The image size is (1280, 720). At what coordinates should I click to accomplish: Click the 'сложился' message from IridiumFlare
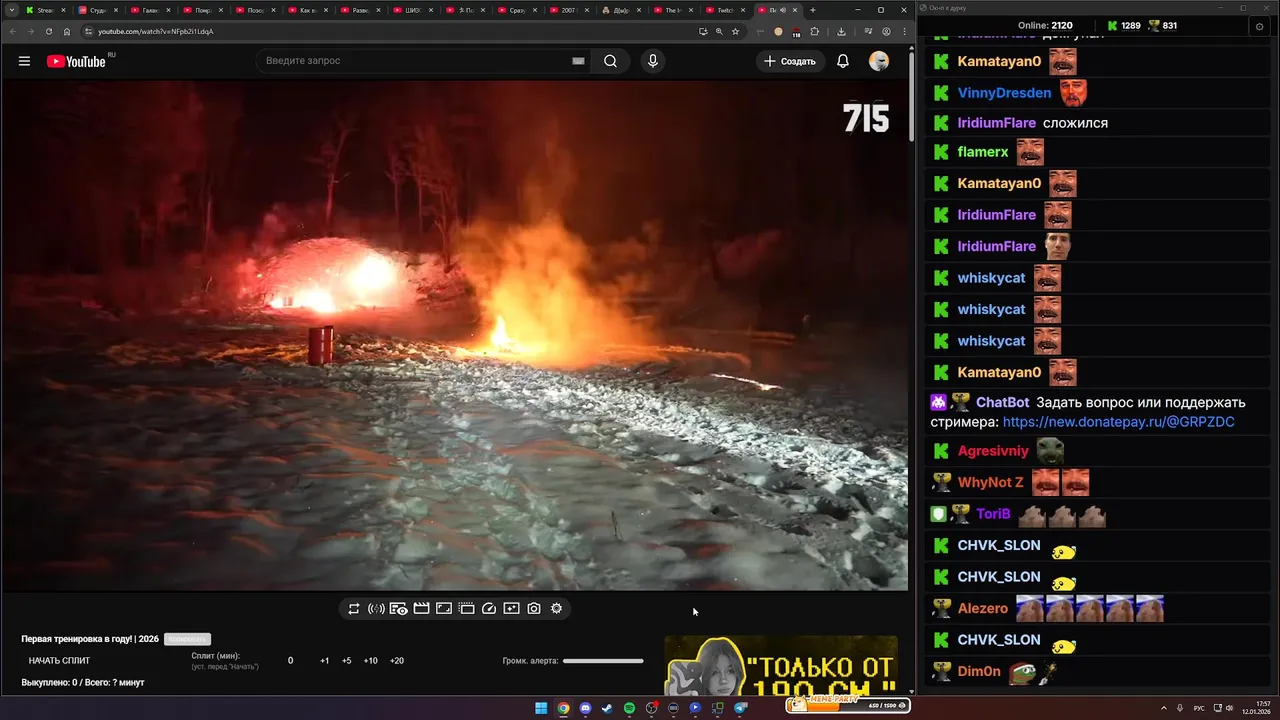click(1075, 123)
